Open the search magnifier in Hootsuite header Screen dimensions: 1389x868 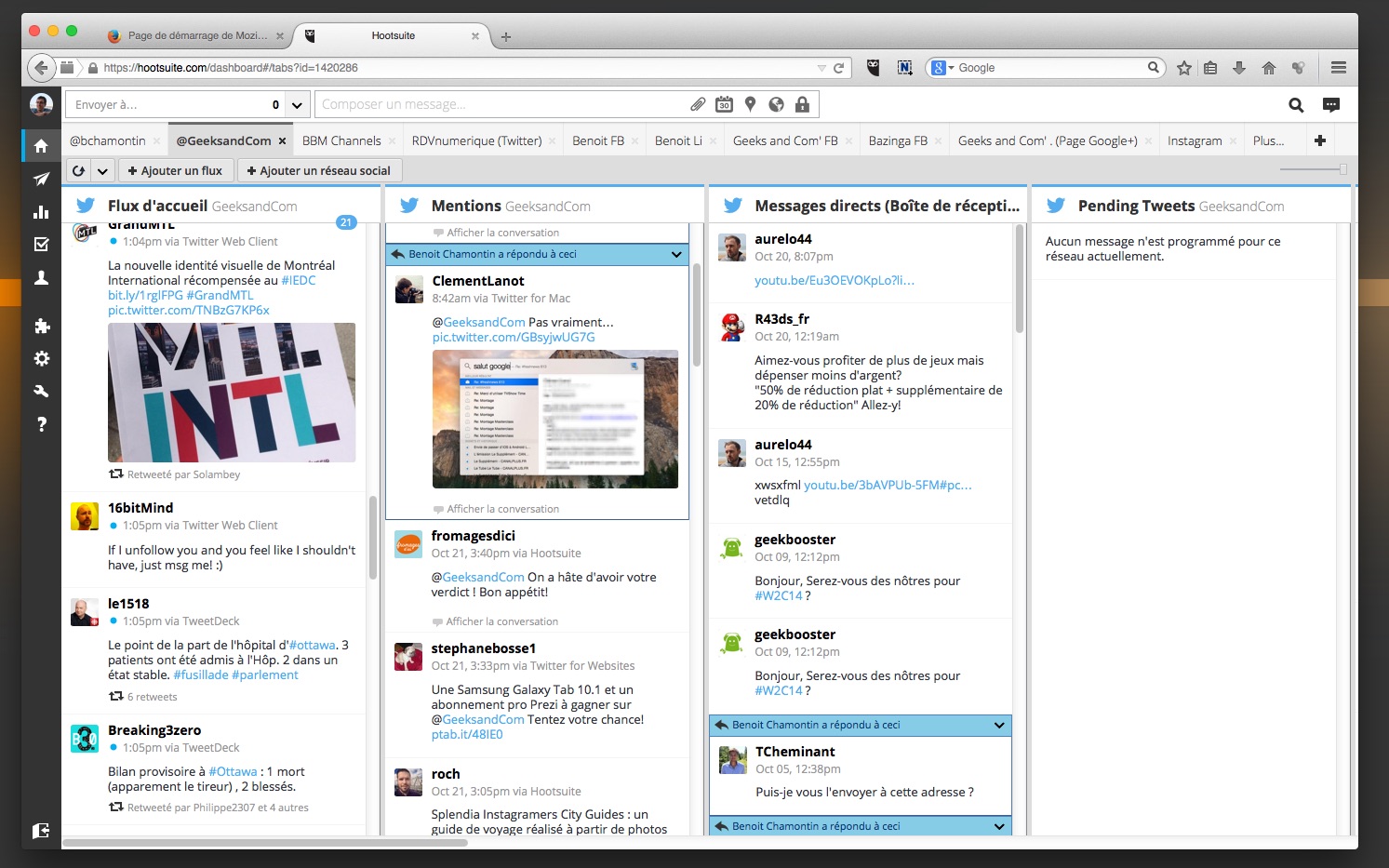1295,105
